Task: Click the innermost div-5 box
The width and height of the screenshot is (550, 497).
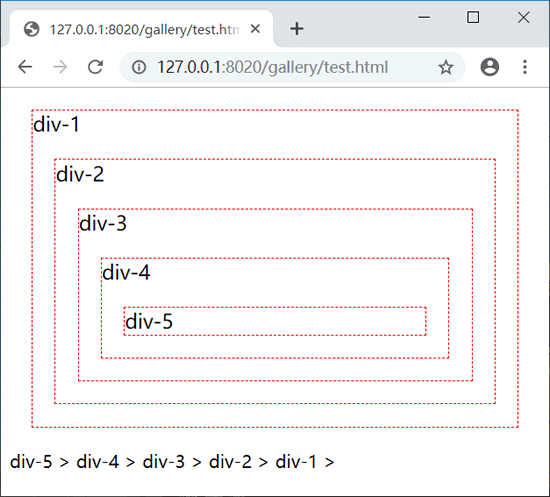Action: 275,321
